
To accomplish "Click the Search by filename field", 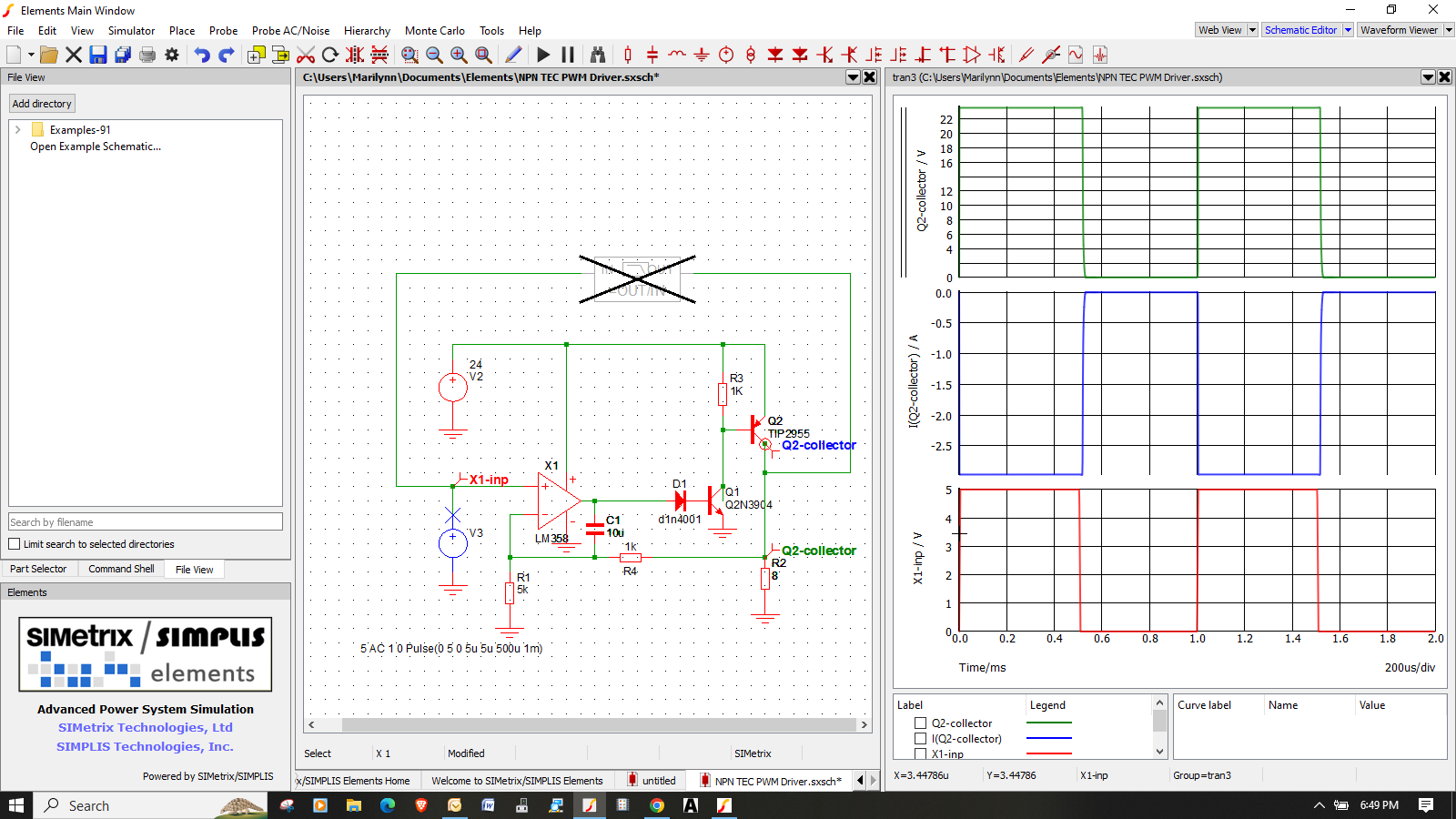I will (146, 522).
